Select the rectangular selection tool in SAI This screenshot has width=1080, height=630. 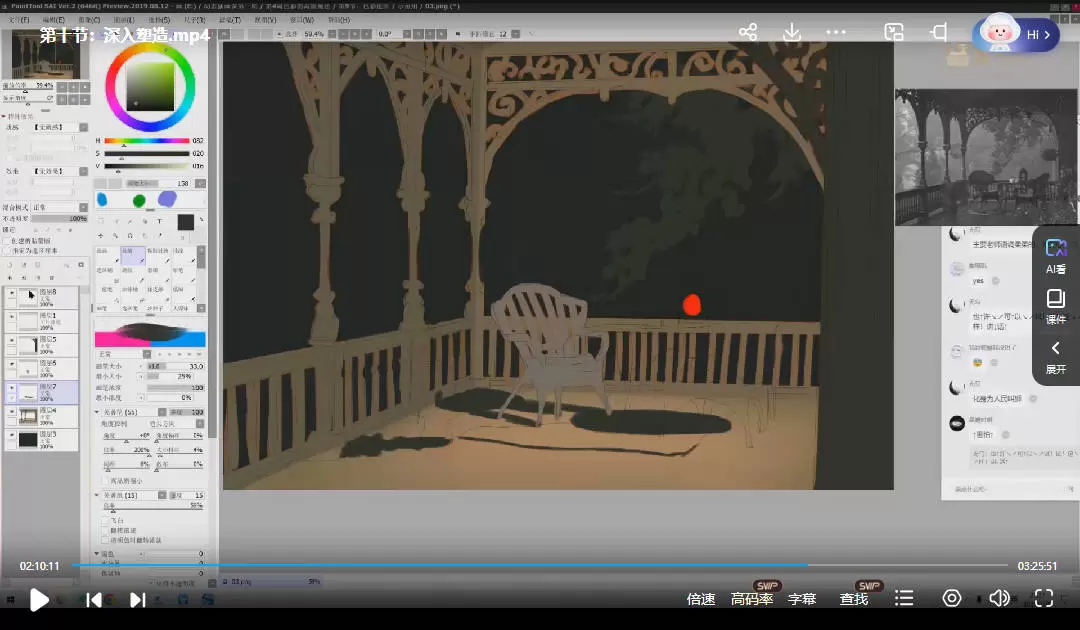[x=101, y=222]
